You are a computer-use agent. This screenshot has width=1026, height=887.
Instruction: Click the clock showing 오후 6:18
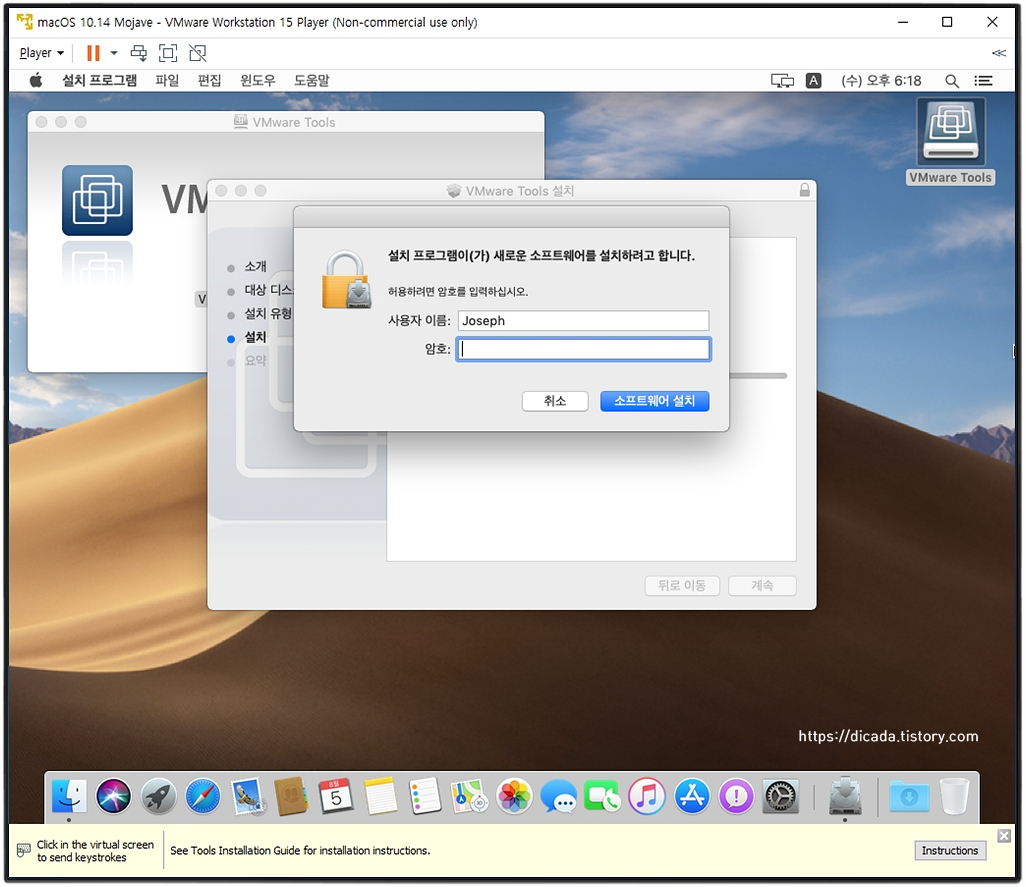point(881,80)
